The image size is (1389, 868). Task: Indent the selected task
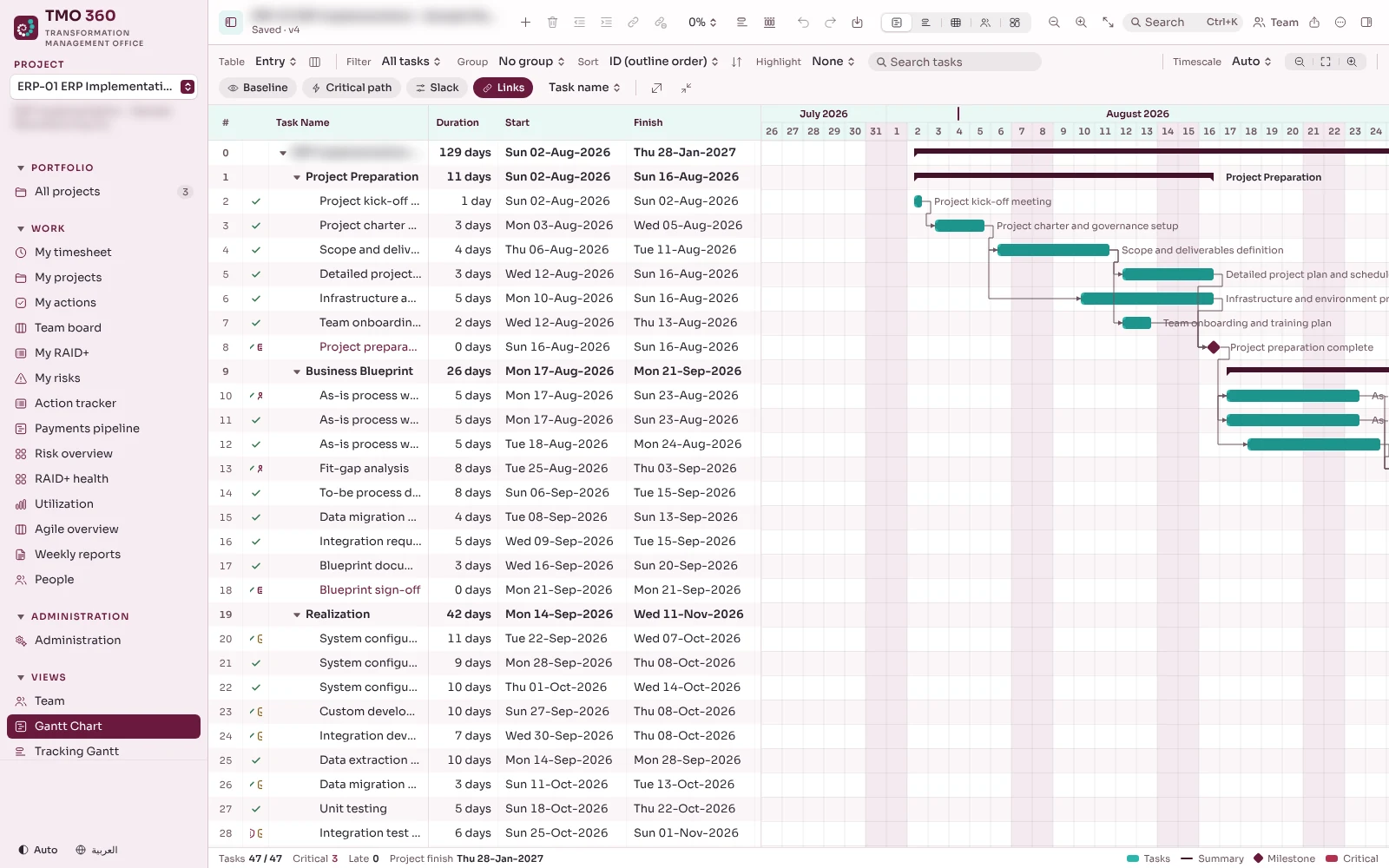click(606, 23)
